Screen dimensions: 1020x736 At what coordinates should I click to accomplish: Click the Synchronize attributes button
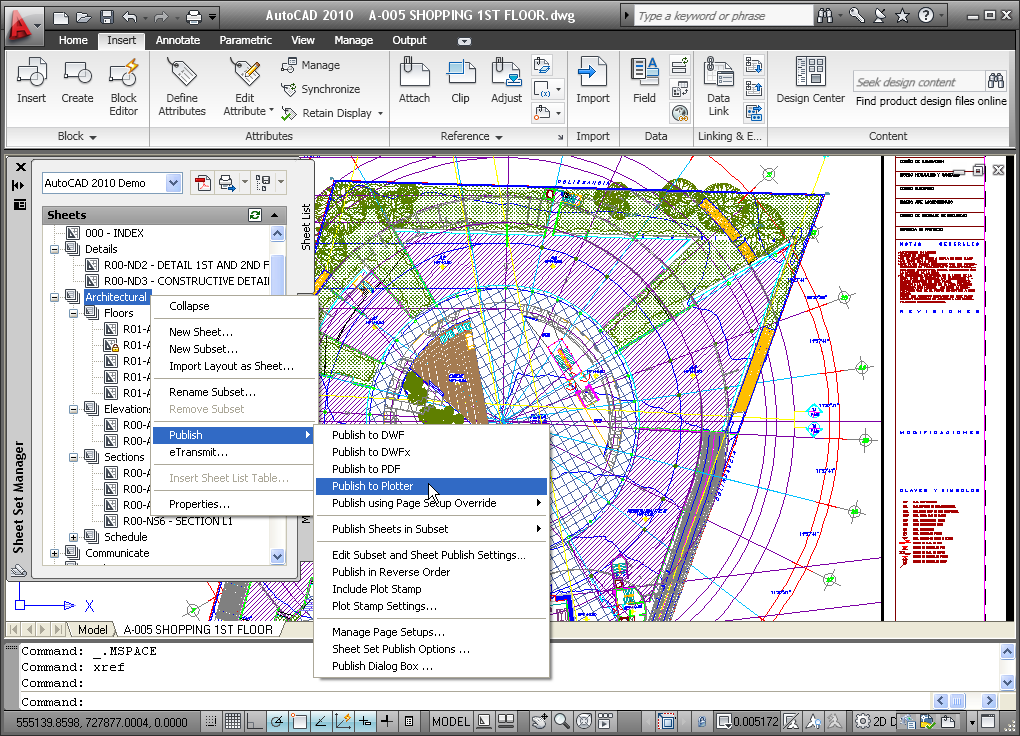[321, 89]
